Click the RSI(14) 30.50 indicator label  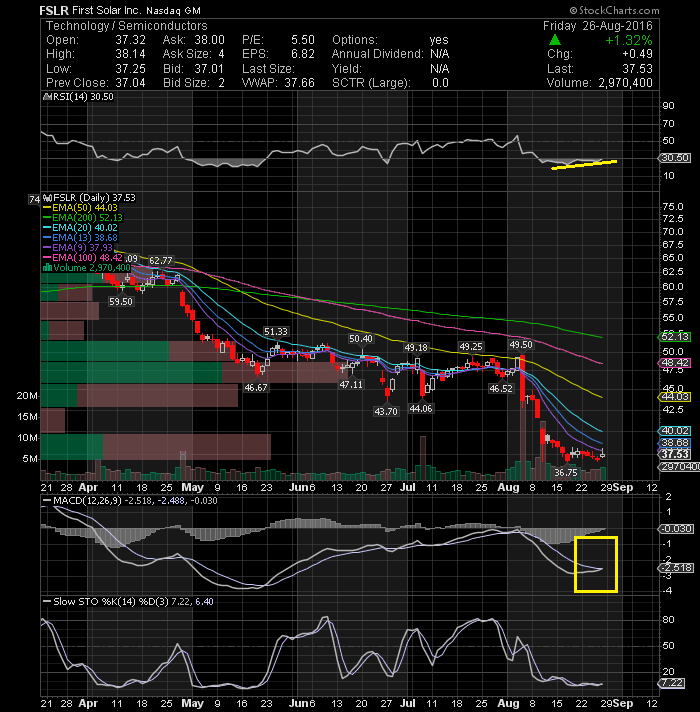tap(84, 97)
